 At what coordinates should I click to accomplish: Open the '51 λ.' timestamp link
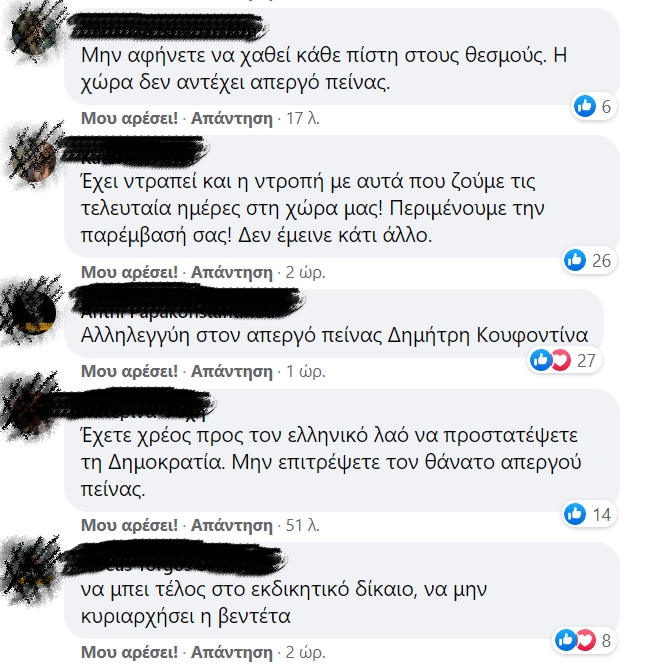pos(302,525)
